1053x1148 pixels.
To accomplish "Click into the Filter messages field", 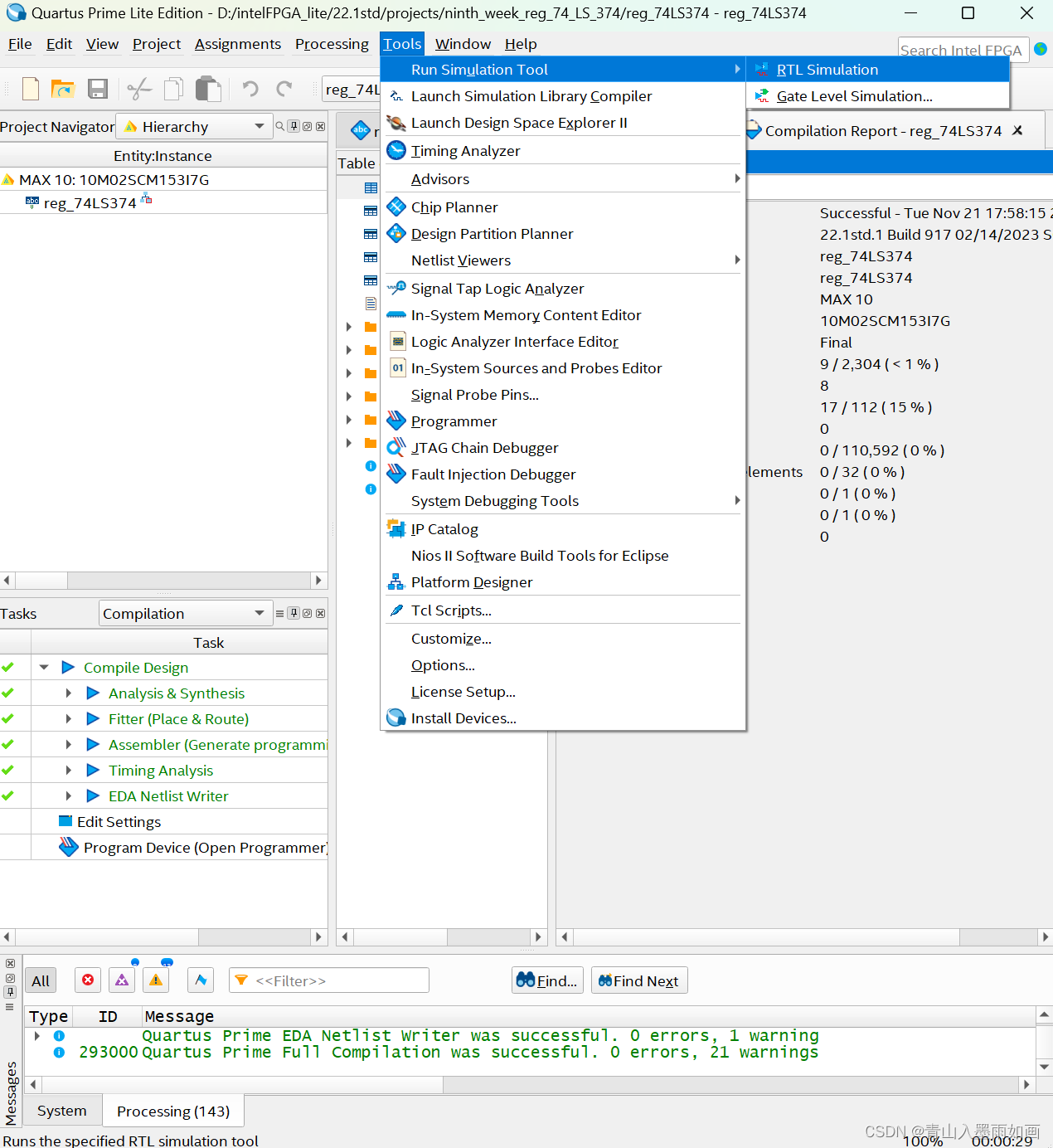I will (329, 980).
